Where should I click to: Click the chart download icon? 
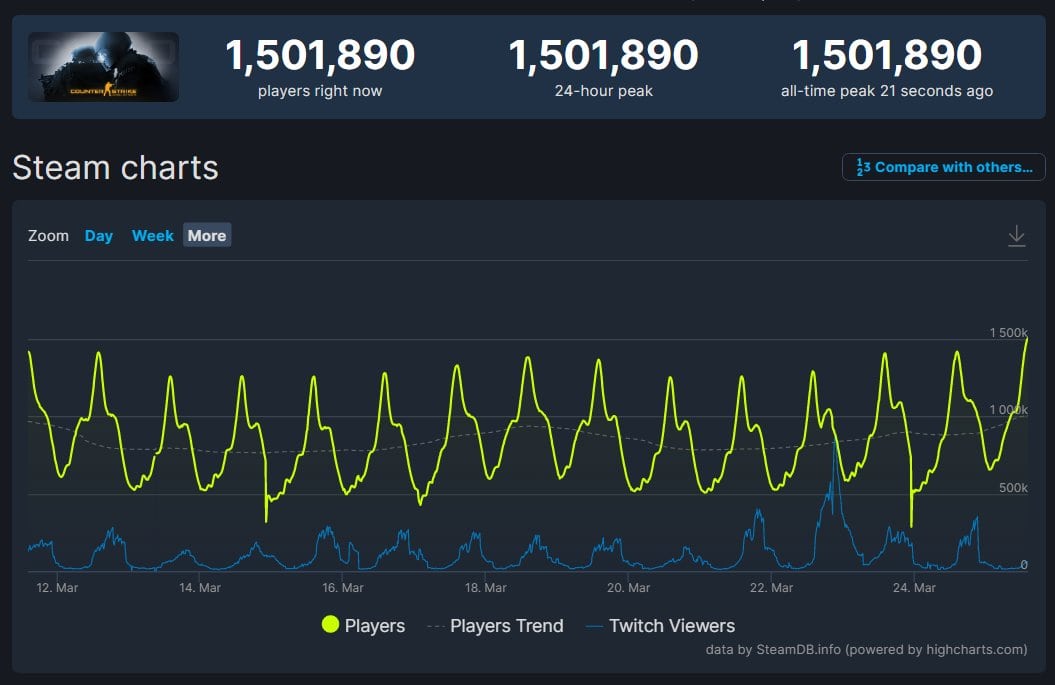point(1016,236)
